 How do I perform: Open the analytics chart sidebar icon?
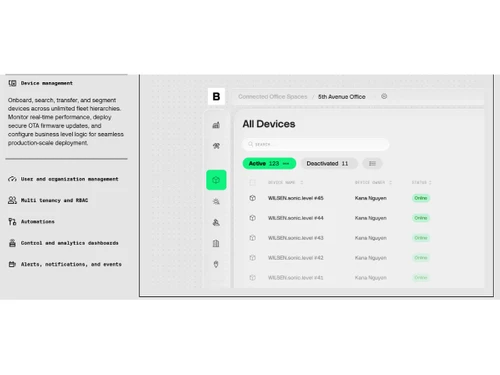pyautogui.click(x=216, y=125)
